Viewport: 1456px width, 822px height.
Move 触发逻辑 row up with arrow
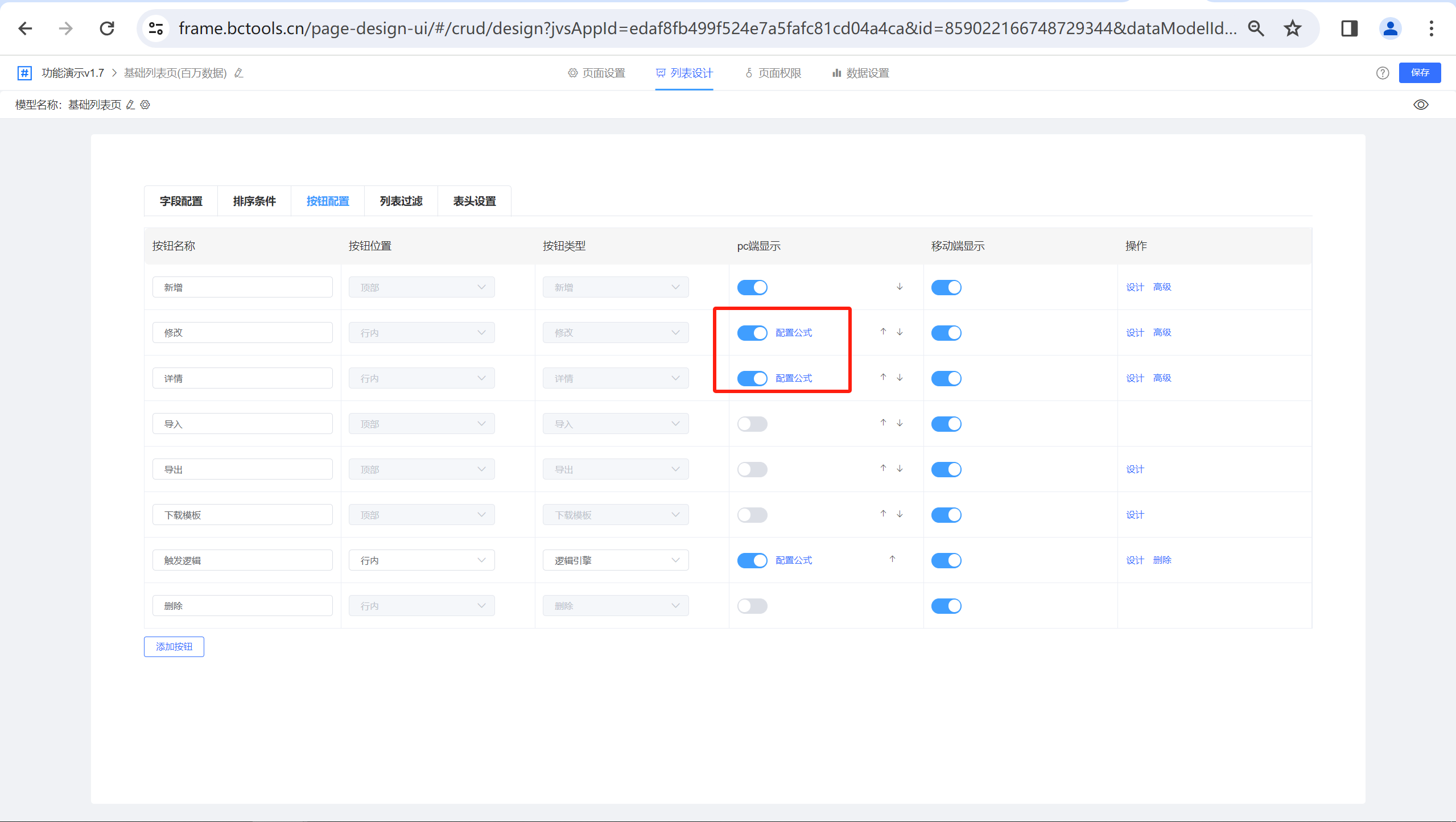pyautogui.click(x=892, y=559)
